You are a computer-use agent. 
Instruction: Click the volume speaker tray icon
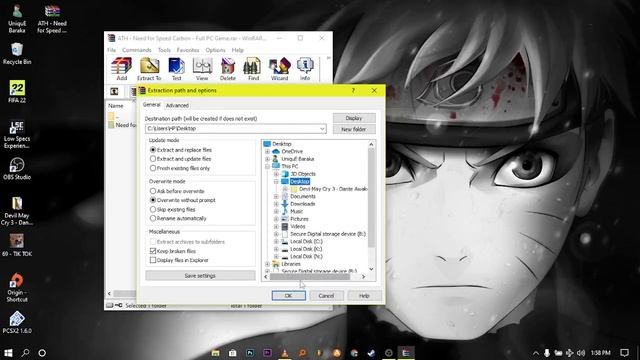[x=581, y=353]
